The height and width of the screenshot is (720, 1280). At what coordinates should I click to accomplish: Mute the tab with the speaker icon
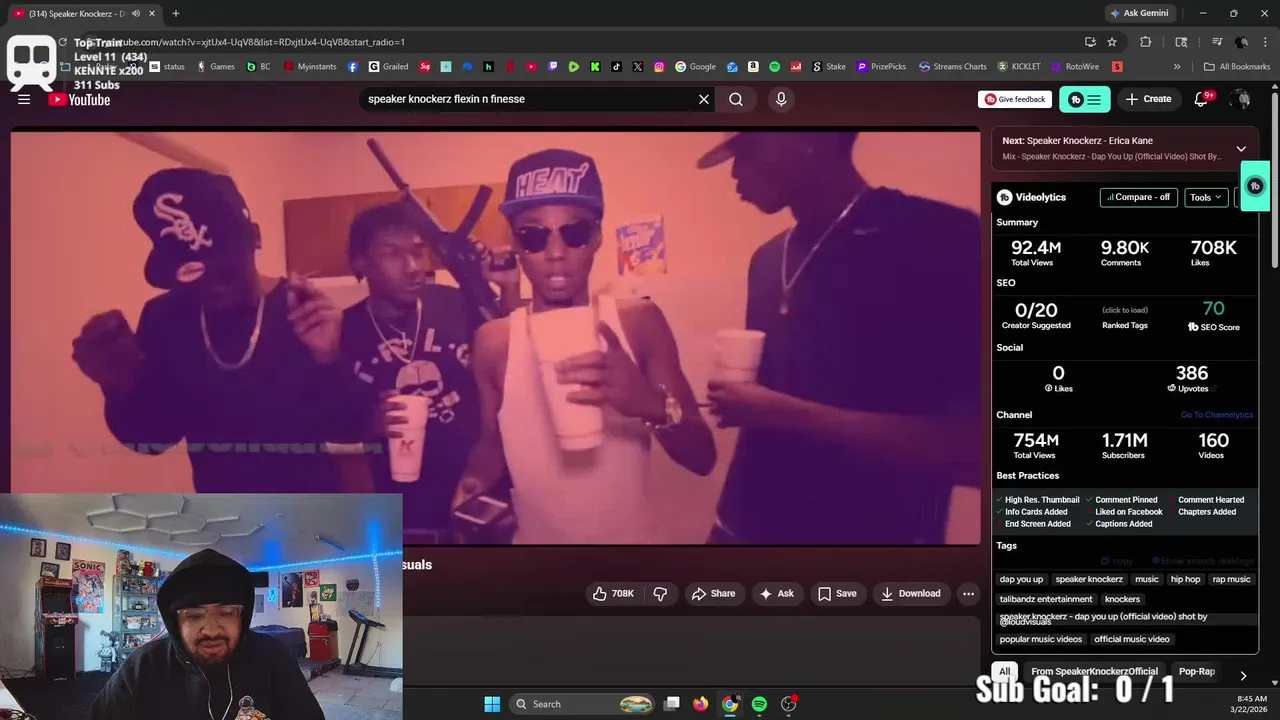pos(136,13)
